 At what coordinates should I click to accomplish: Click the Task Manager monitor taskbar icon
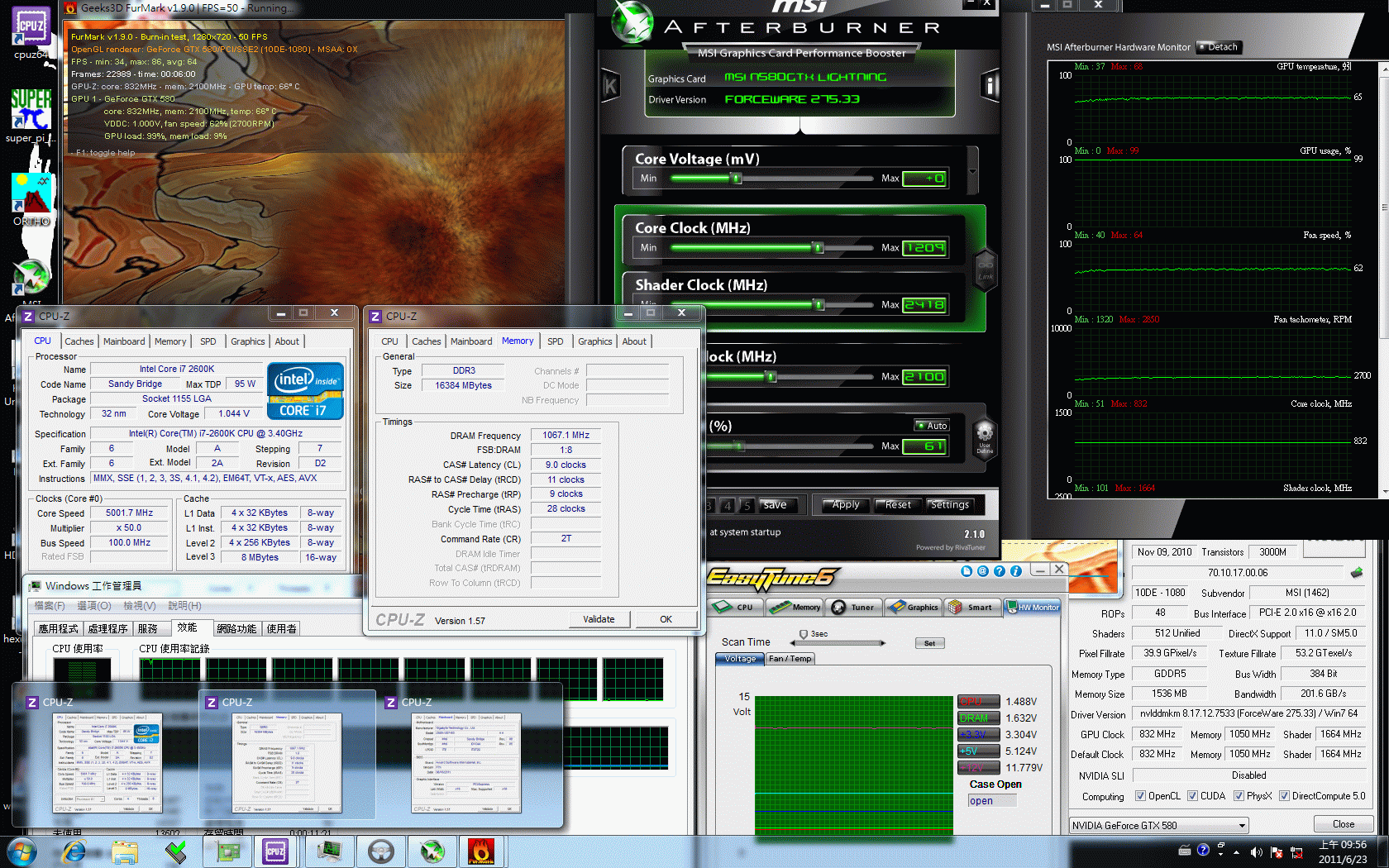point(330,851)
